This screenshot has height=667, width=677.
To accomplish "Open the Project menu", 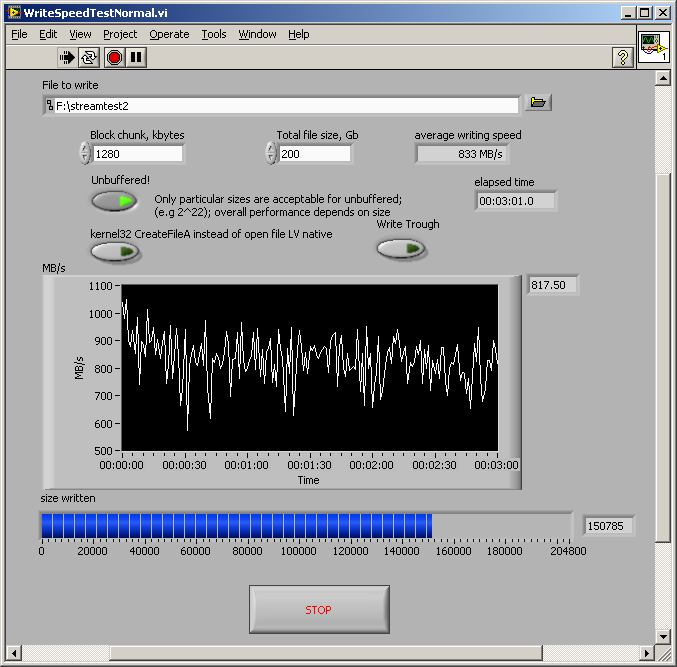I will click(x=120, y=34).
